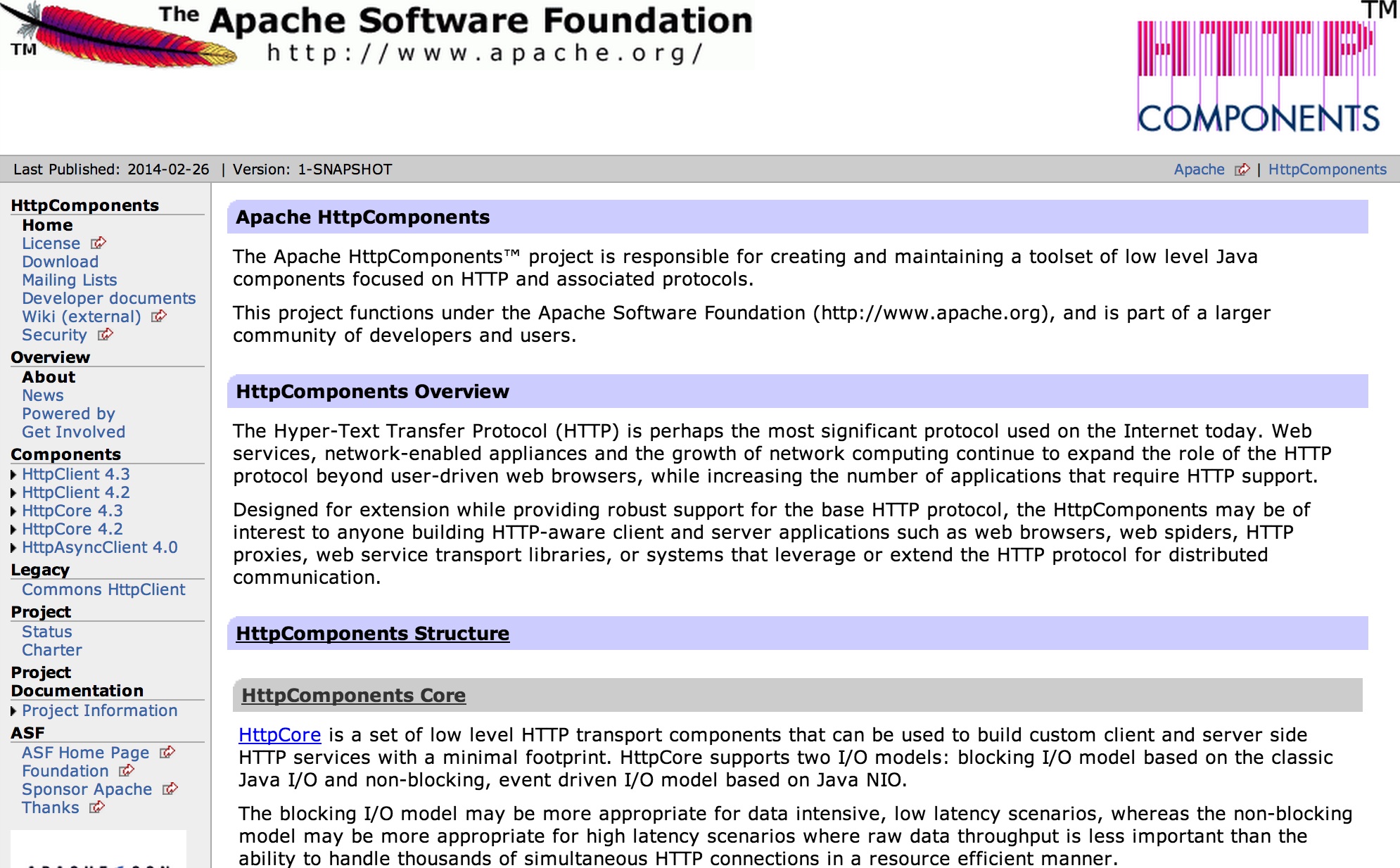This screenshot has width=1400, height=868.
Task: Open the Security link
Action: click(x=54, y=335)
